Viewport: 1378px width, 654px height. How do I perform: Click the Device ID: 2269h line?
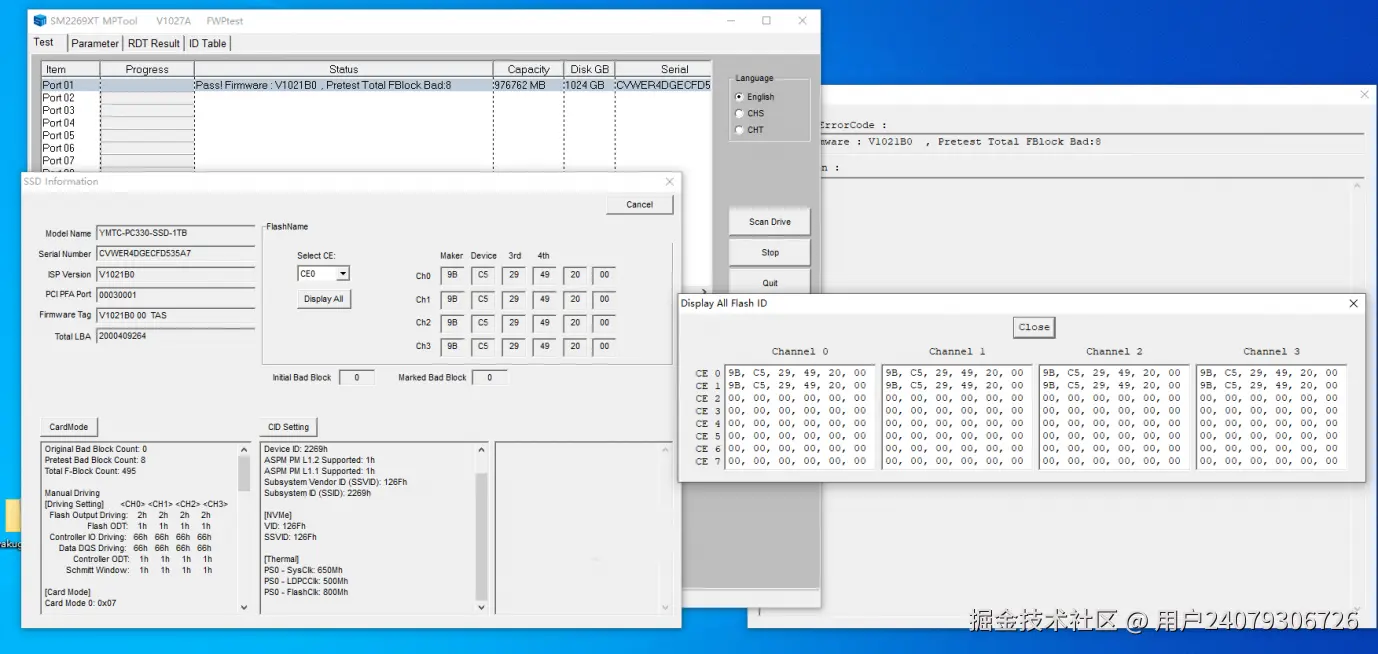[x=296, y=449]
